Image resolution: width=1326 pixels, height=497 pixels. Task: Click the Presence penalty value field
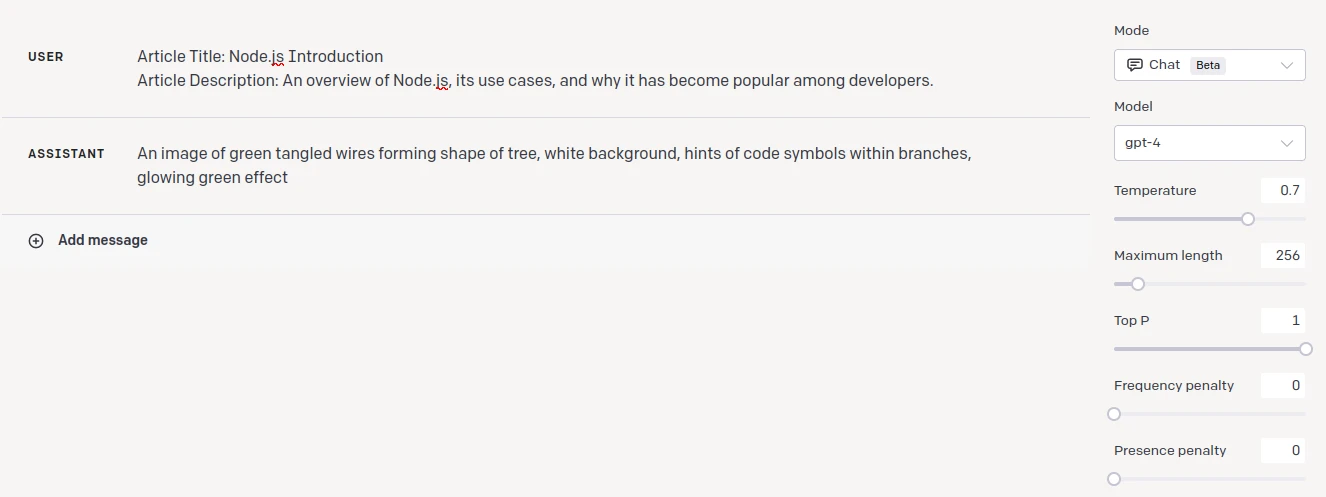1283,451
